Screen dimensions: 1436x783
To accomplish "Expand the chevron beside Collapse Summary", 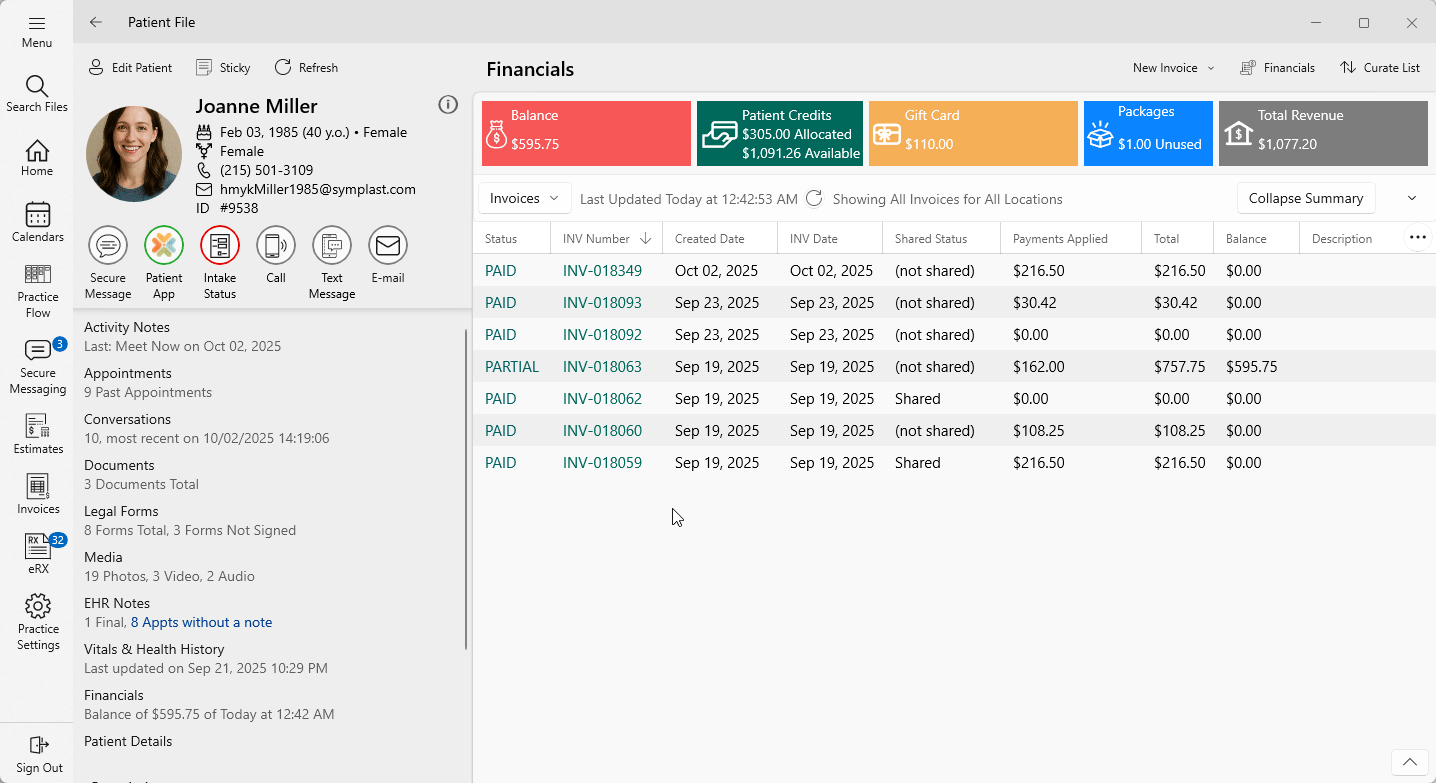I will [1412, 198].
